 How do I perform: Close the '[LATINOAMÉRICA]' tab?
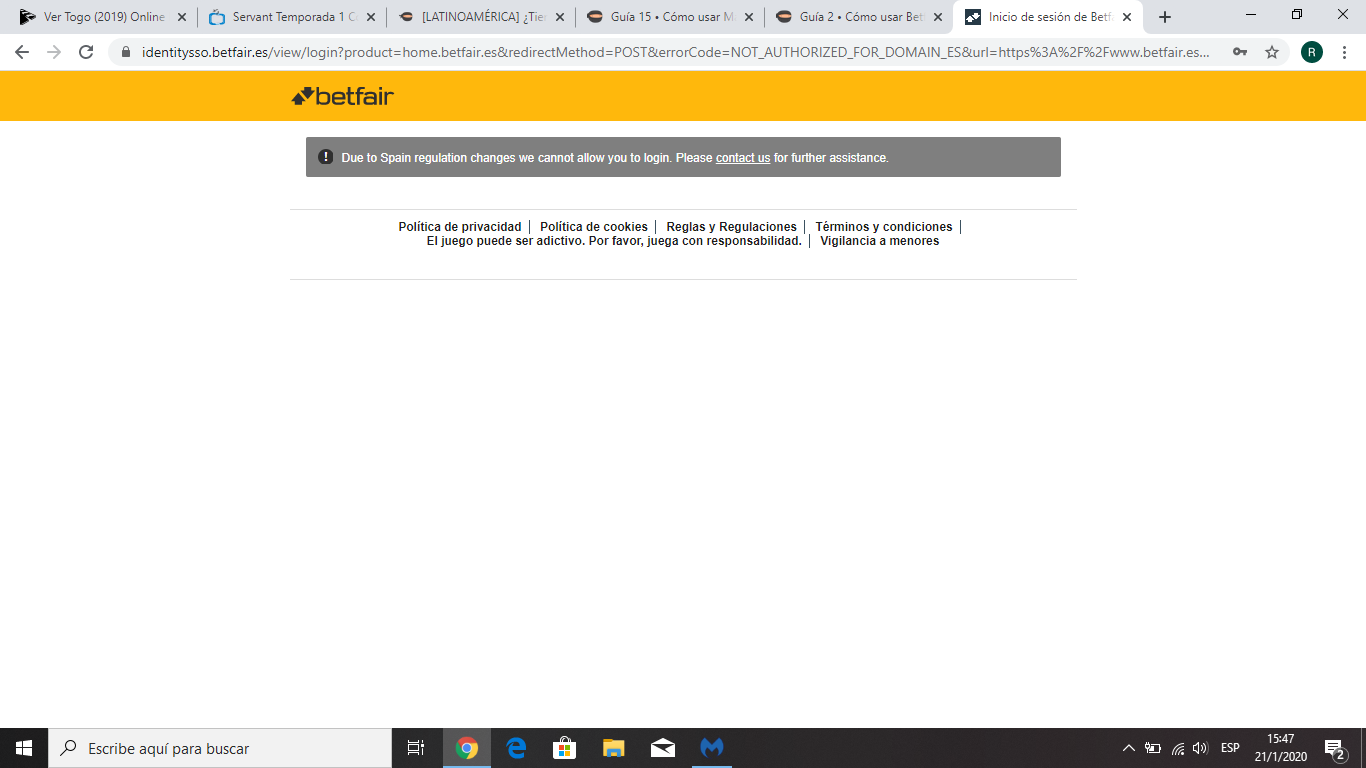[560, 17]
